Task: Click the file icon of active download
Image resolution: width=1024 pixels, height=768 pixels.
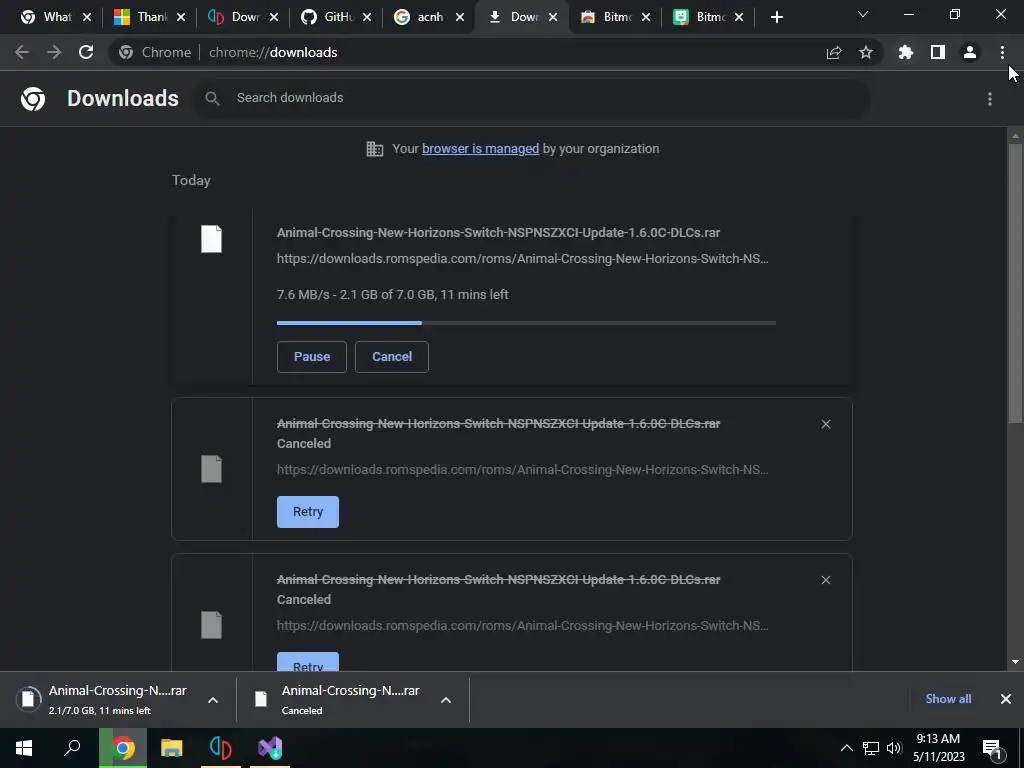Action: pyautogui.click(x=212, y=239)
